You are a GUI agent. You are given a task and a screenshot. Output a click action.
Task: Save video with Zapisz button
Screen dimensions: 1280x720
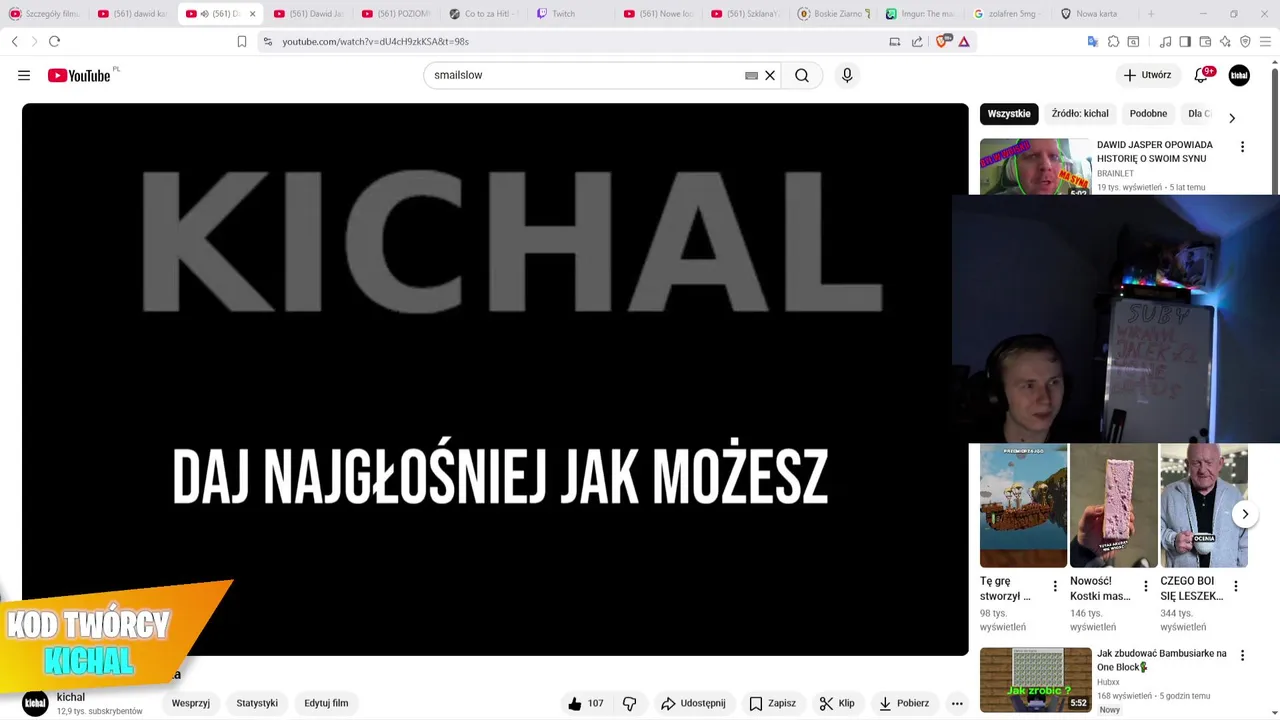pyautogui.click(x=773, y=703)
